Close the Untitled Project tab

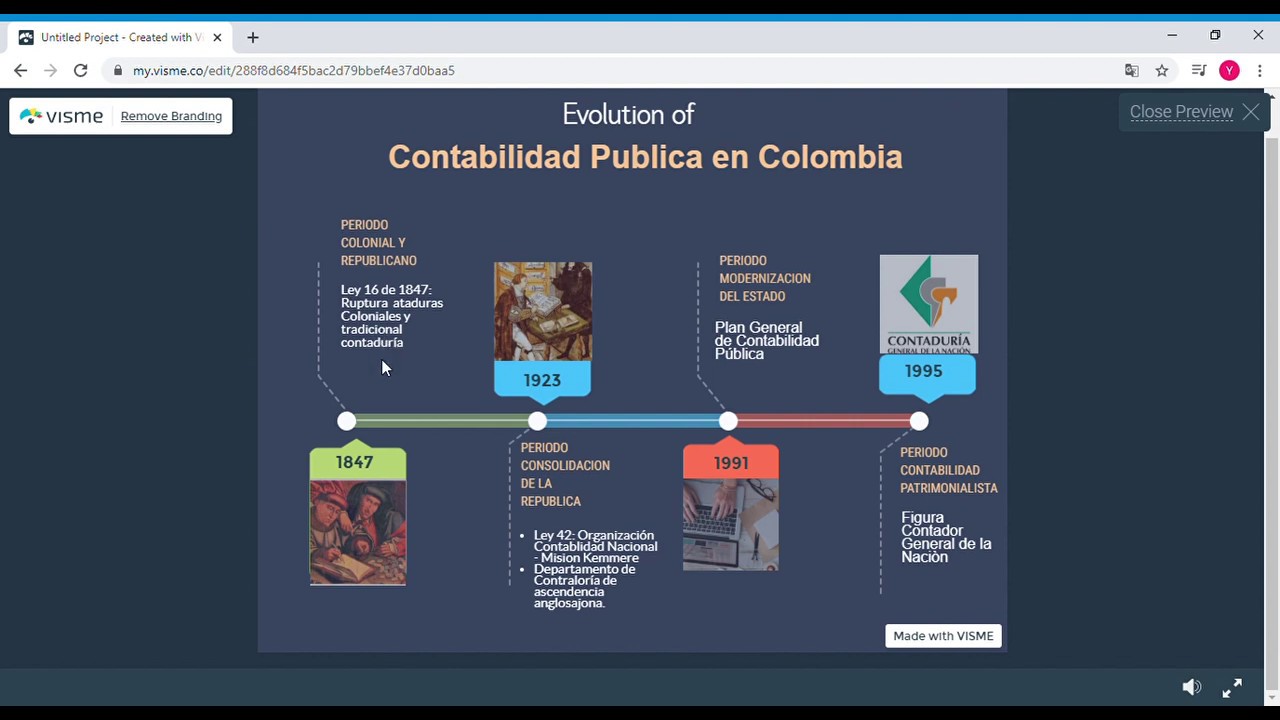[x=217, y=37]
